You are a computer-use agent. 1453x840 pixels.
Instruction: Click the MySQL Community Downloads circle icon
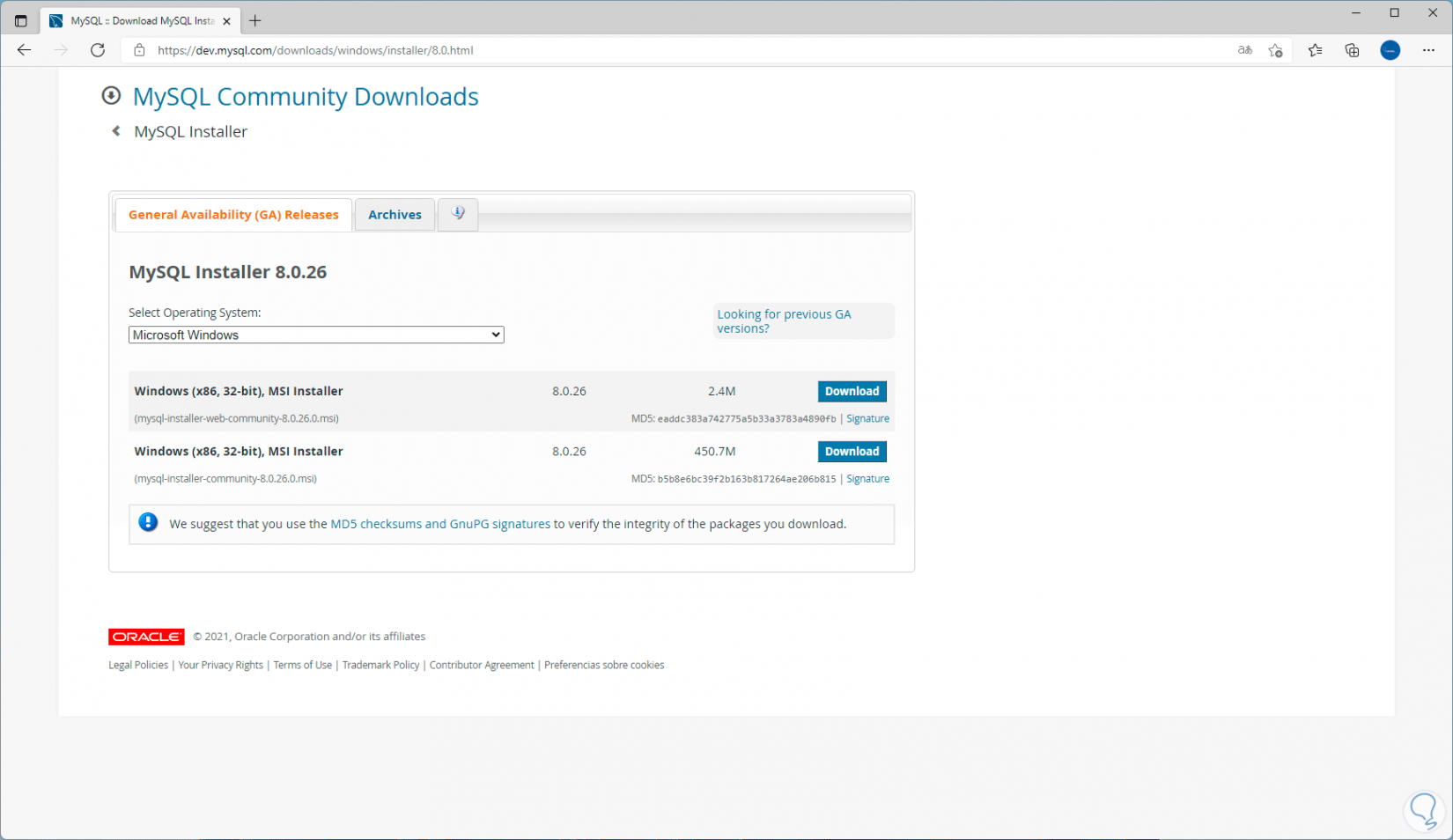point(111,95)
